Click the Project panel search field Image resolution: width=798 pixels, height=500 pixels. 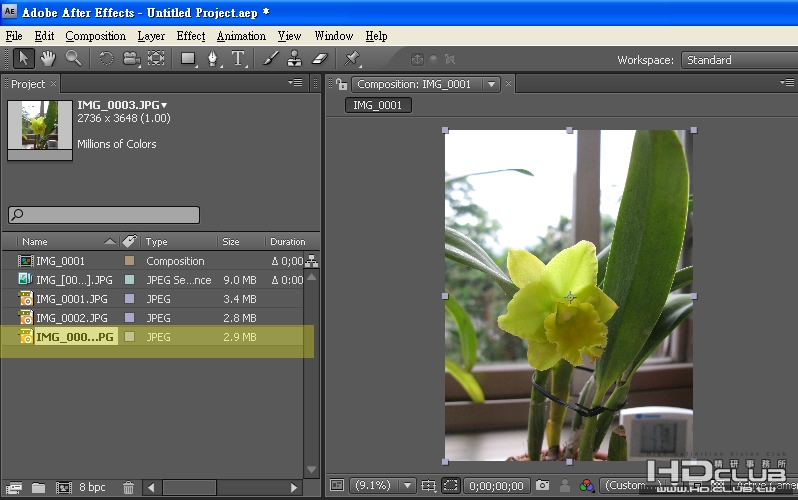click(x=104, y=215)
